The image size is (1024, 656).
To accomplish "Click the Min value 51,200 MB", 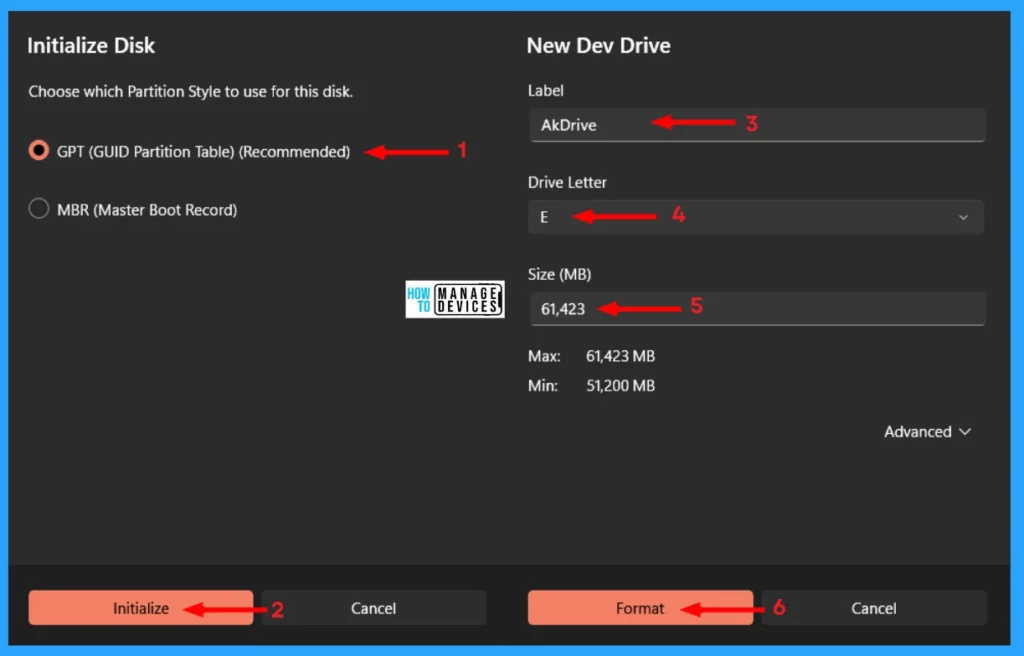I will (x=620, y=385).
